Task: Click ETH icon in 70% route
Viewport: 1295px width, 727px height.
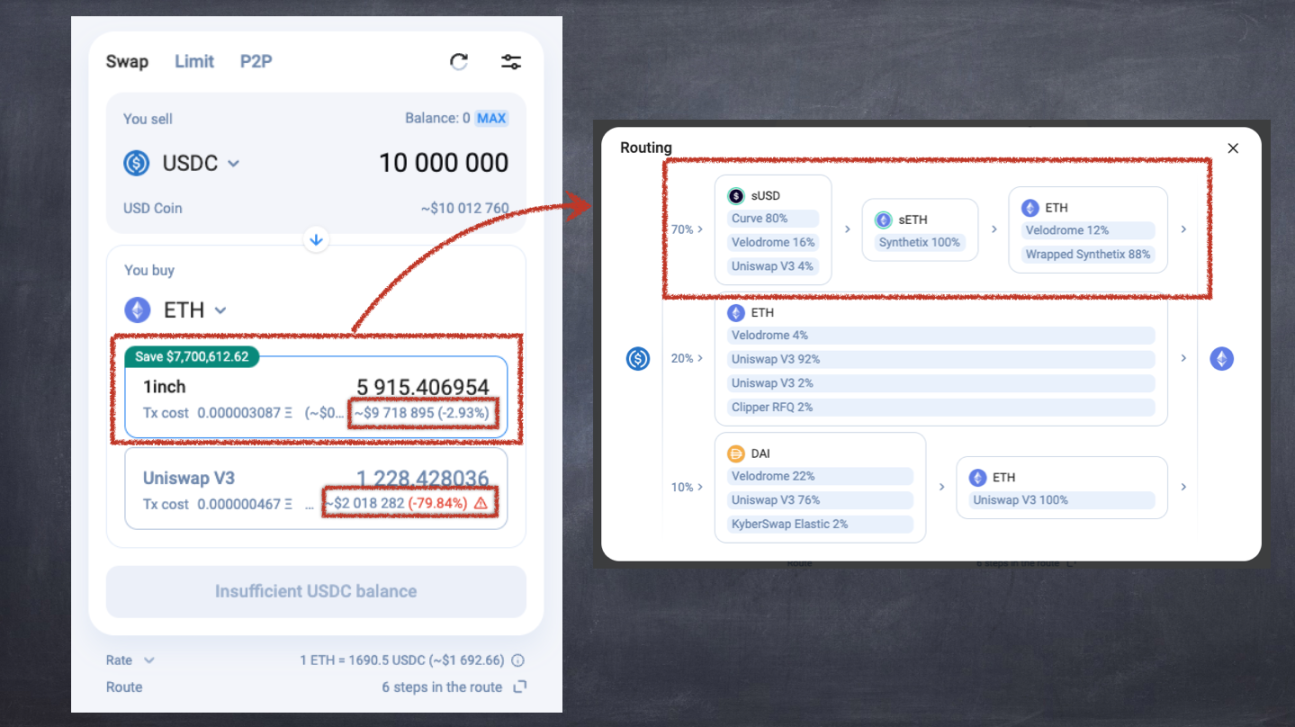Action: tap(1030, 208)
